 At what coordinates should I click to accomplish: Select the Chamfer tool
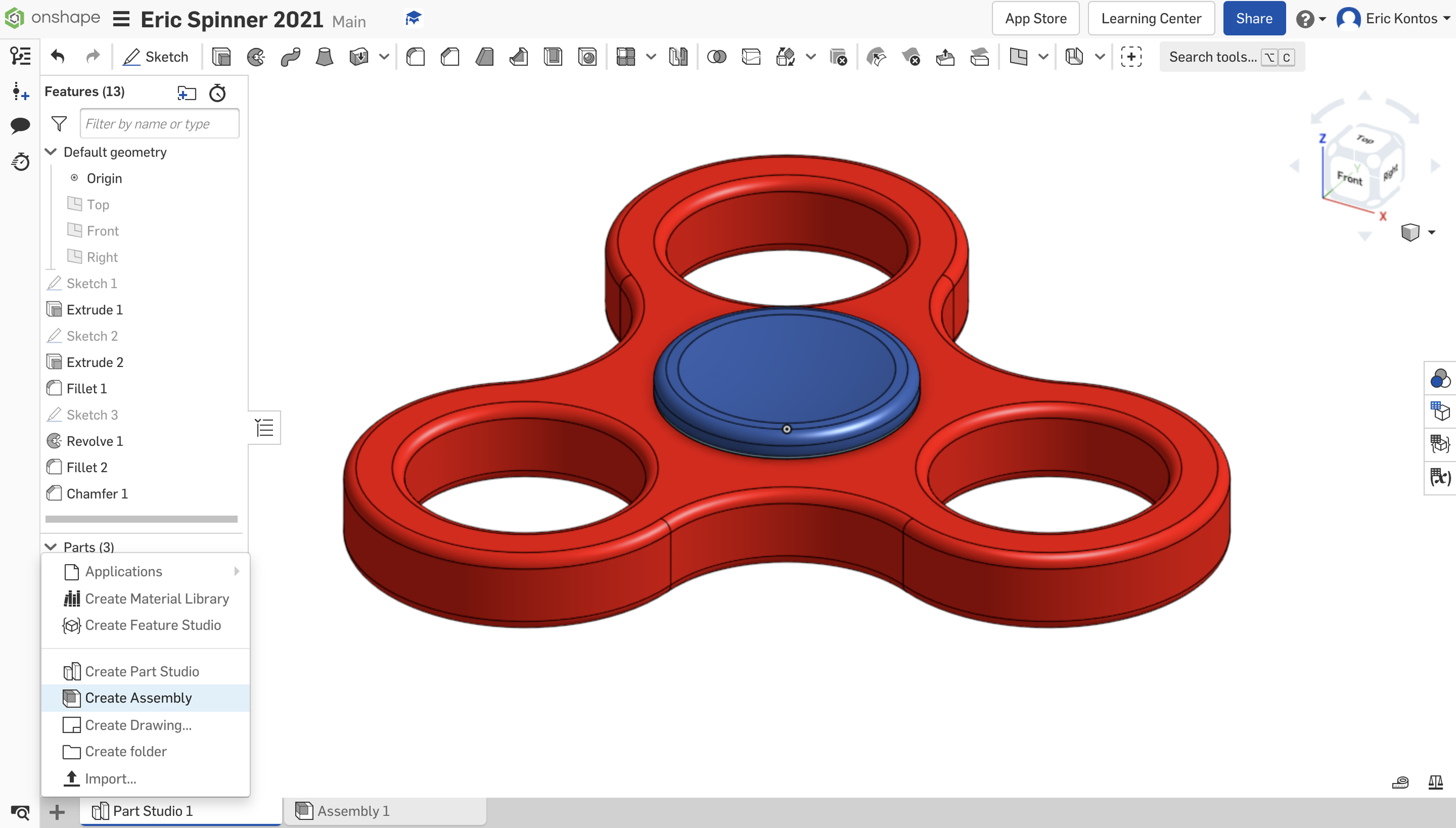click(450, 56)
